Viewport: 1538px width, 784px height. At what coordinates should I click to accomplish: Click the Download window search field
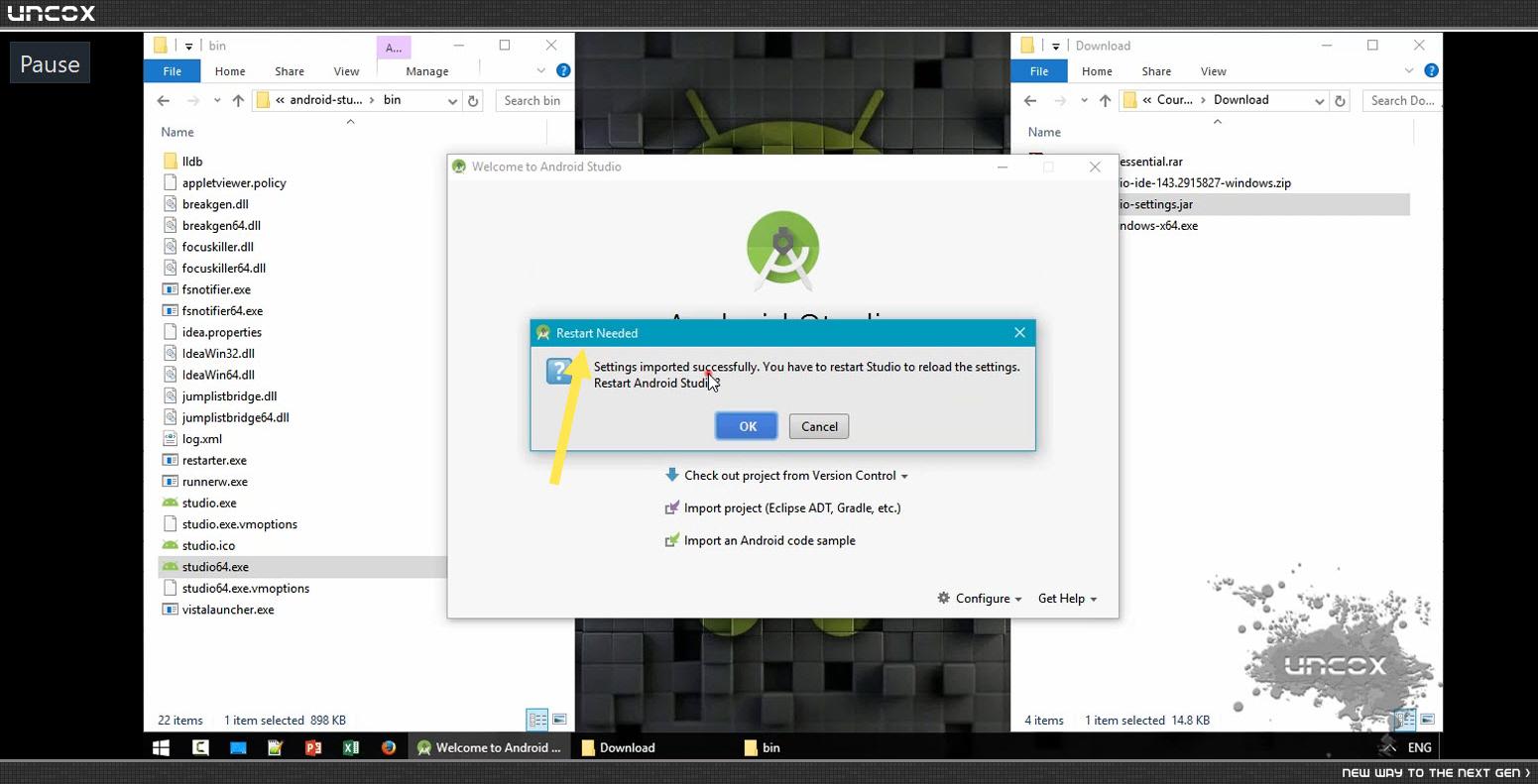(x=1402, y=100)
